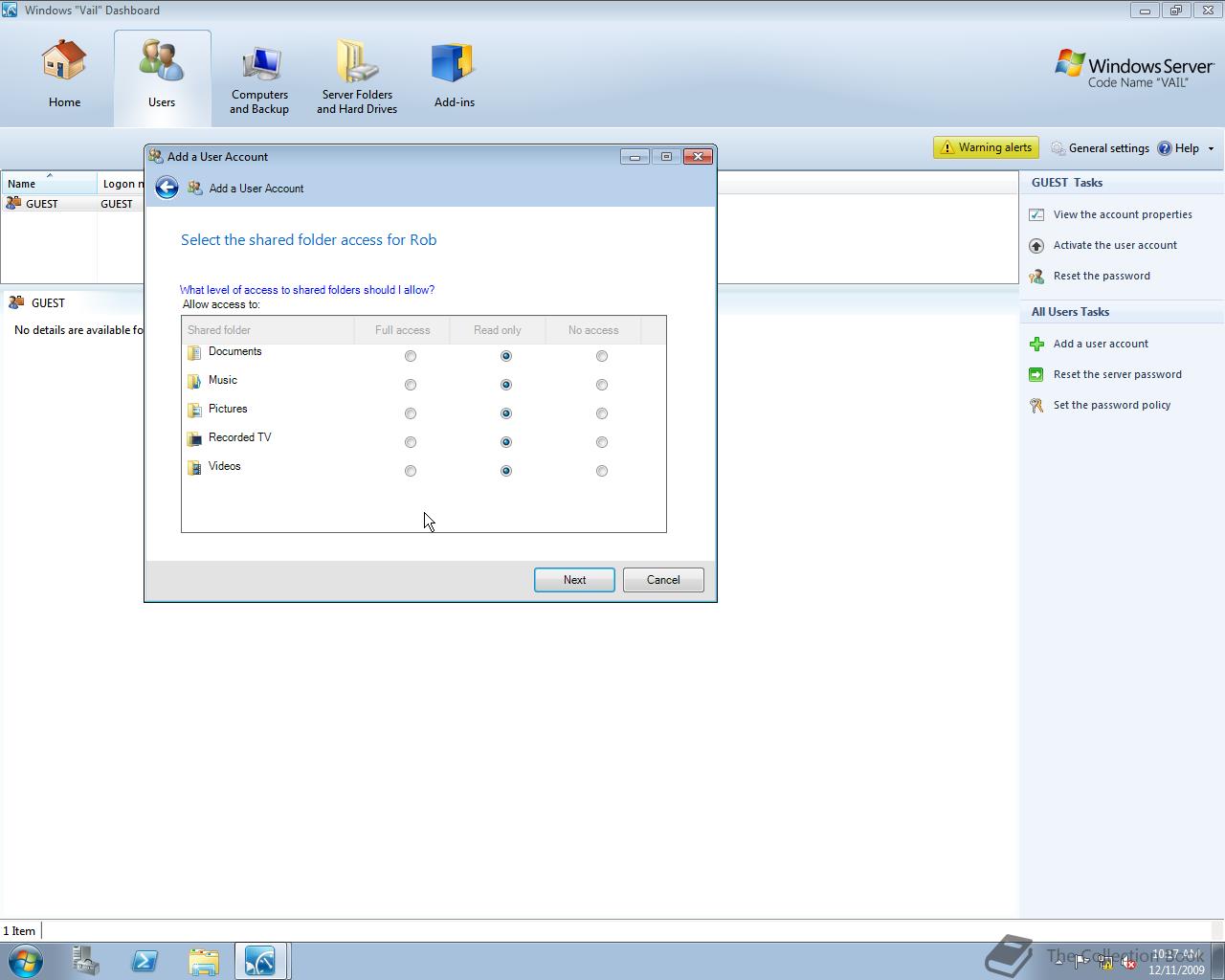Set Music to No access
The width and height of the screenshot is (1225, 980).
(602, 385)
